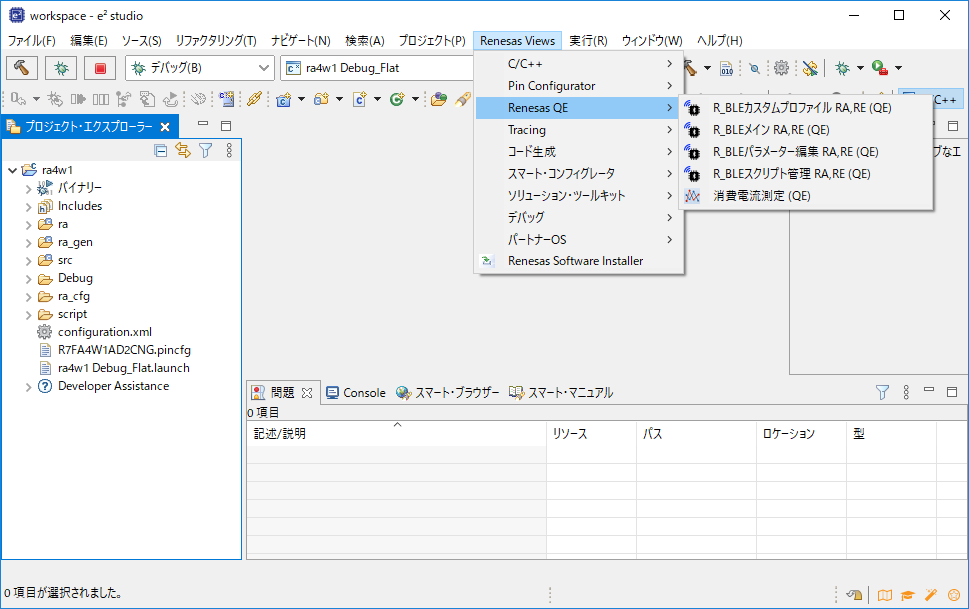Click the hammer Build button
This screenshot has width=969, height=609.
point(22,68)
